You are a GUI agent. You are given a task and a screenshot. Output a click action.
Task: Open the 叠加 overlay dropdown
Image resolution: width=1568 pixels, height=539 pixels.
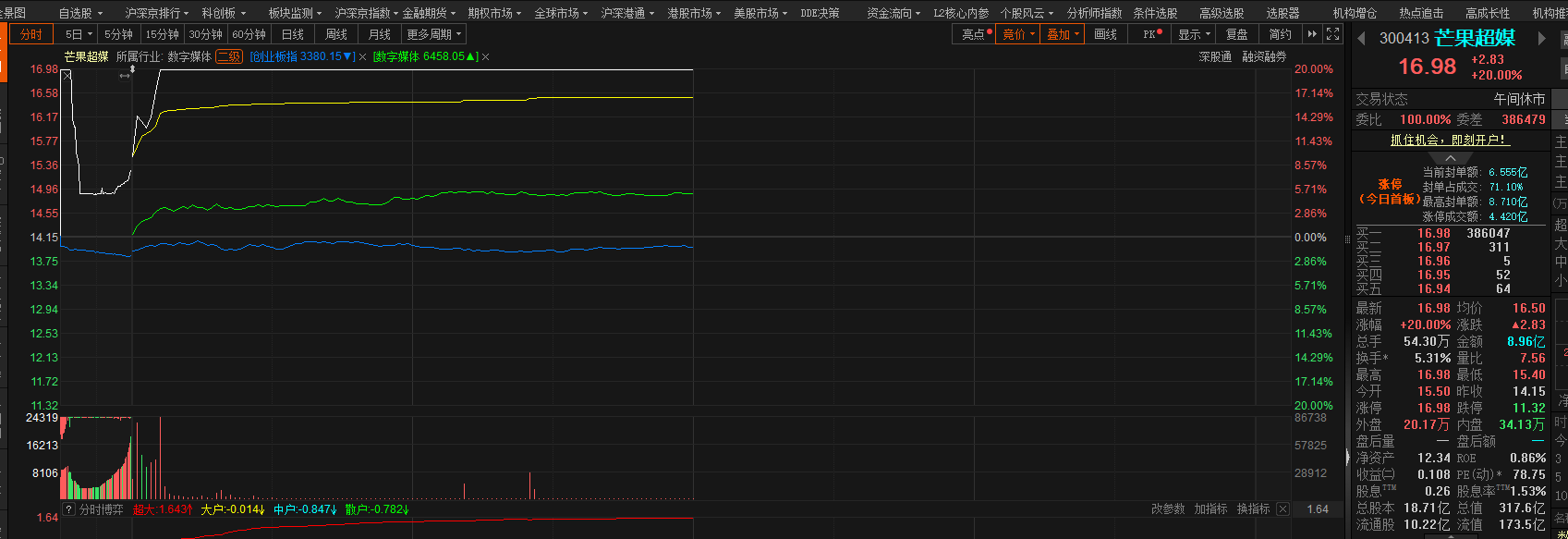[1063, 34]
